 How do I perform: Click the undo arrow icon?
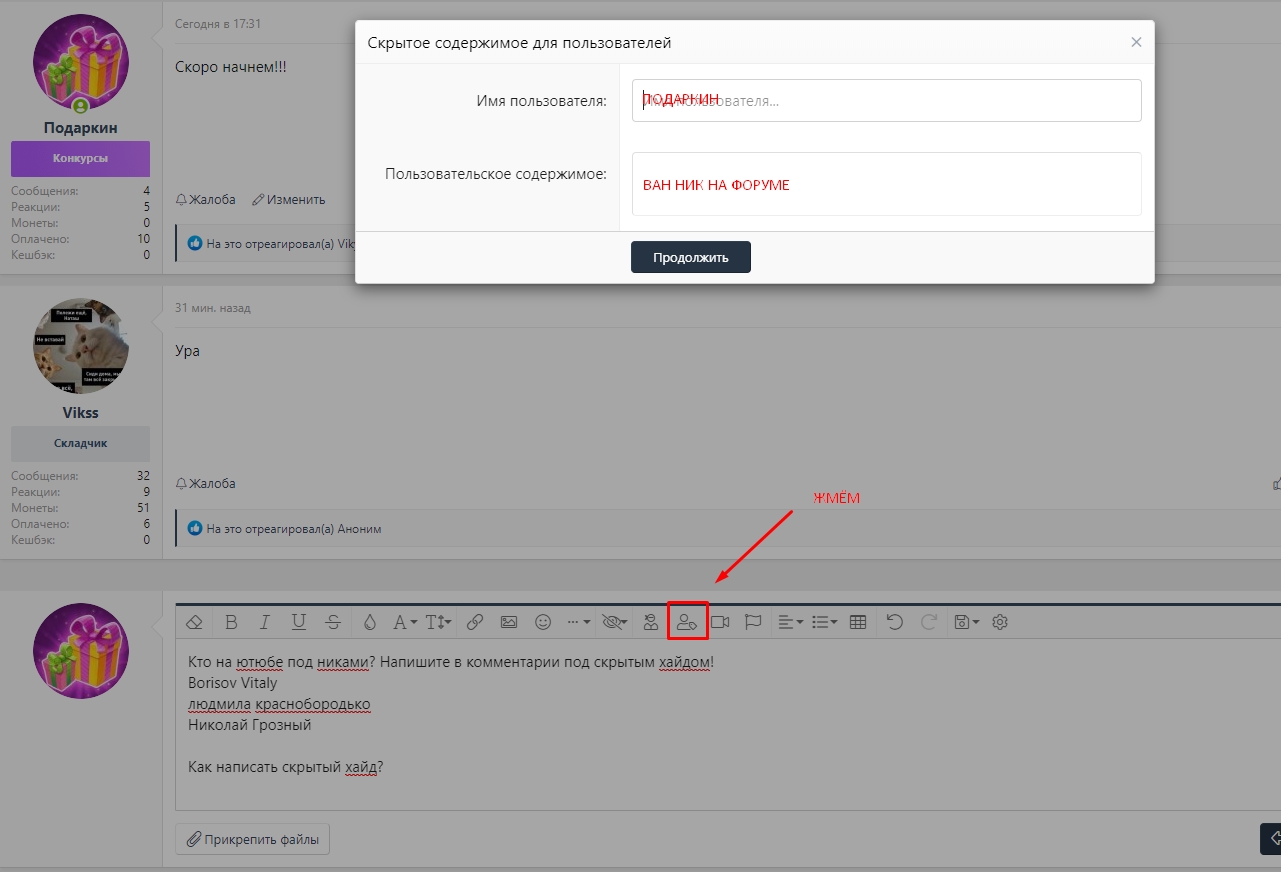pyautogui.click(x=895, y=622)
